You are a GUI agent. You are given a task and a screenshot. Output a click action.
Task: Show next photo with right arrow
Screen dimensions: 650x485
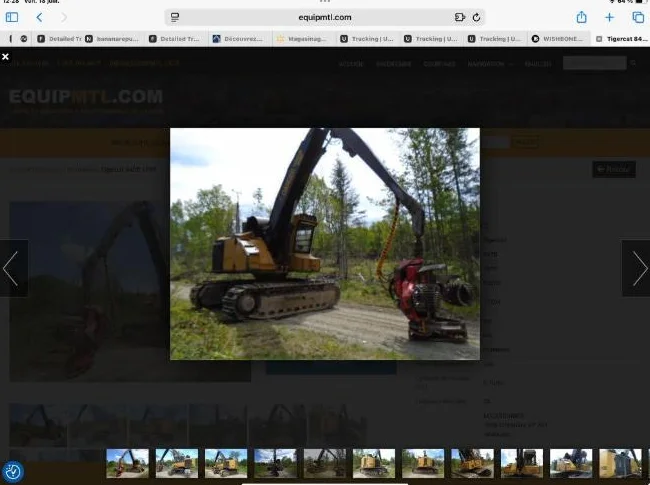(x=638, y=268)
